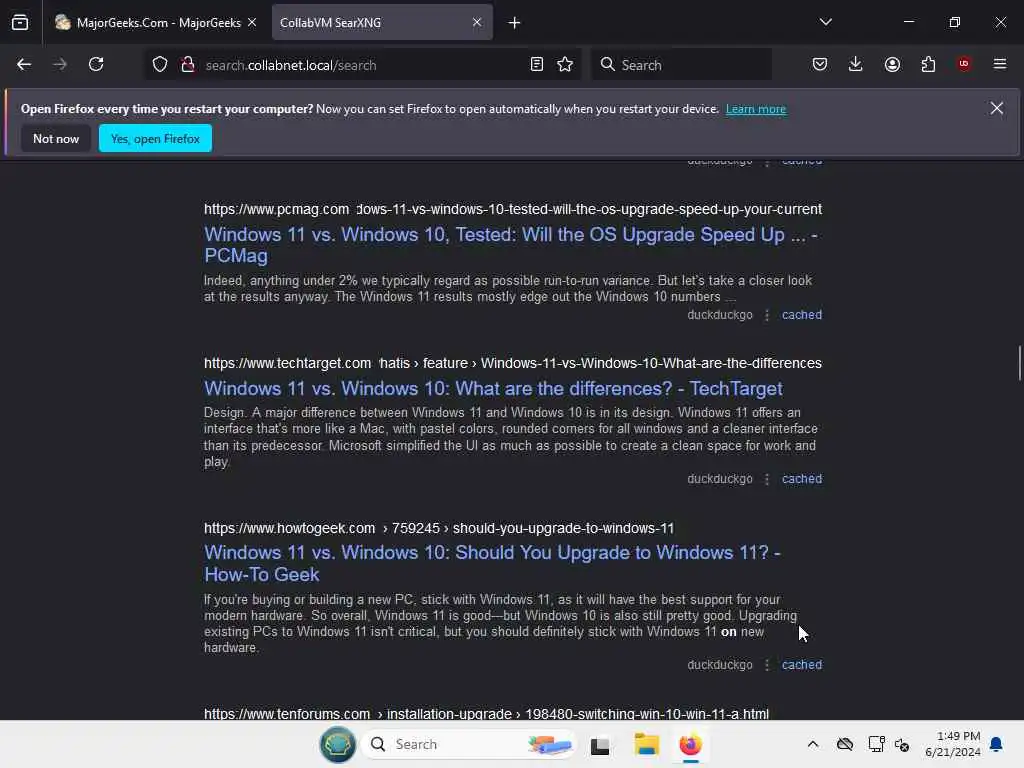Screen dimensions: 1024x768
Task: Toggle Reader View icon
Action: (536, 64)
